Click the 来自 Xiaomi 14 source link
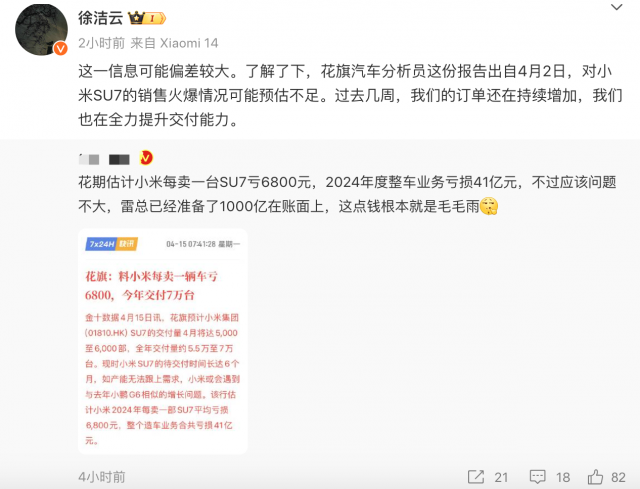Image resolution: width=640 pixels, height=489 pixels. (x=174, y=43)
